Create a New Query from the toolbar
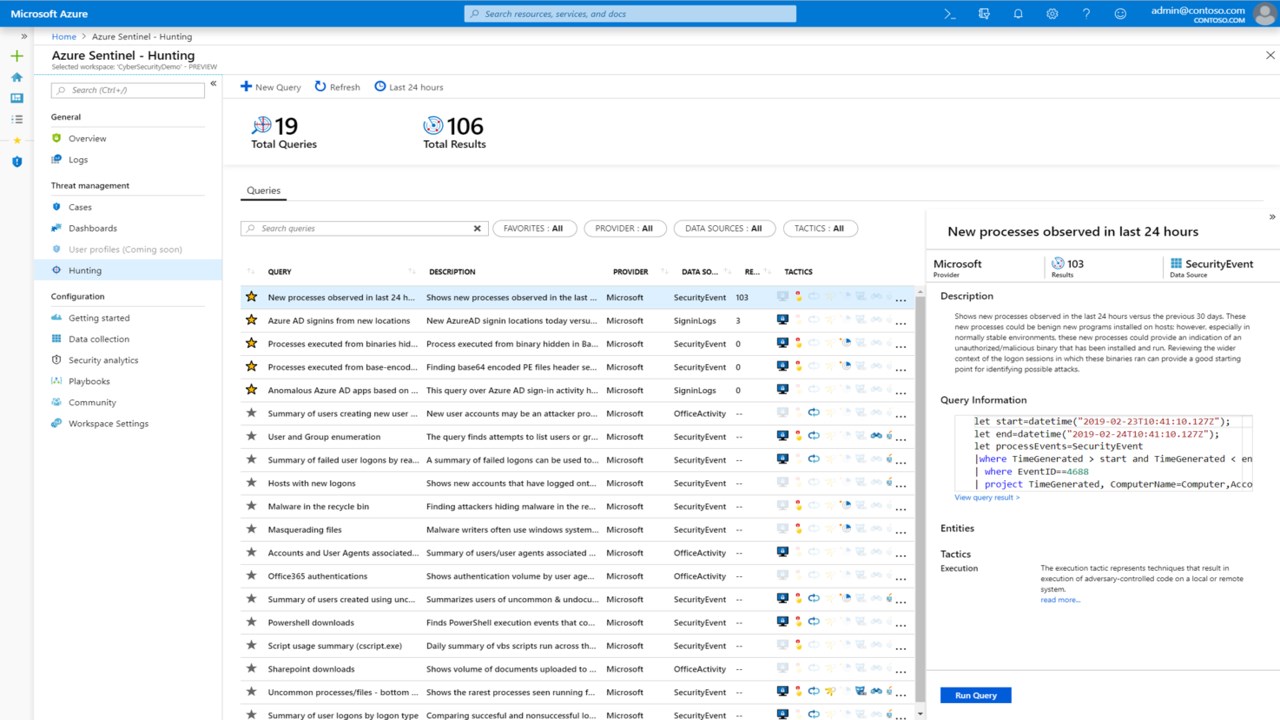 point(270,87)
